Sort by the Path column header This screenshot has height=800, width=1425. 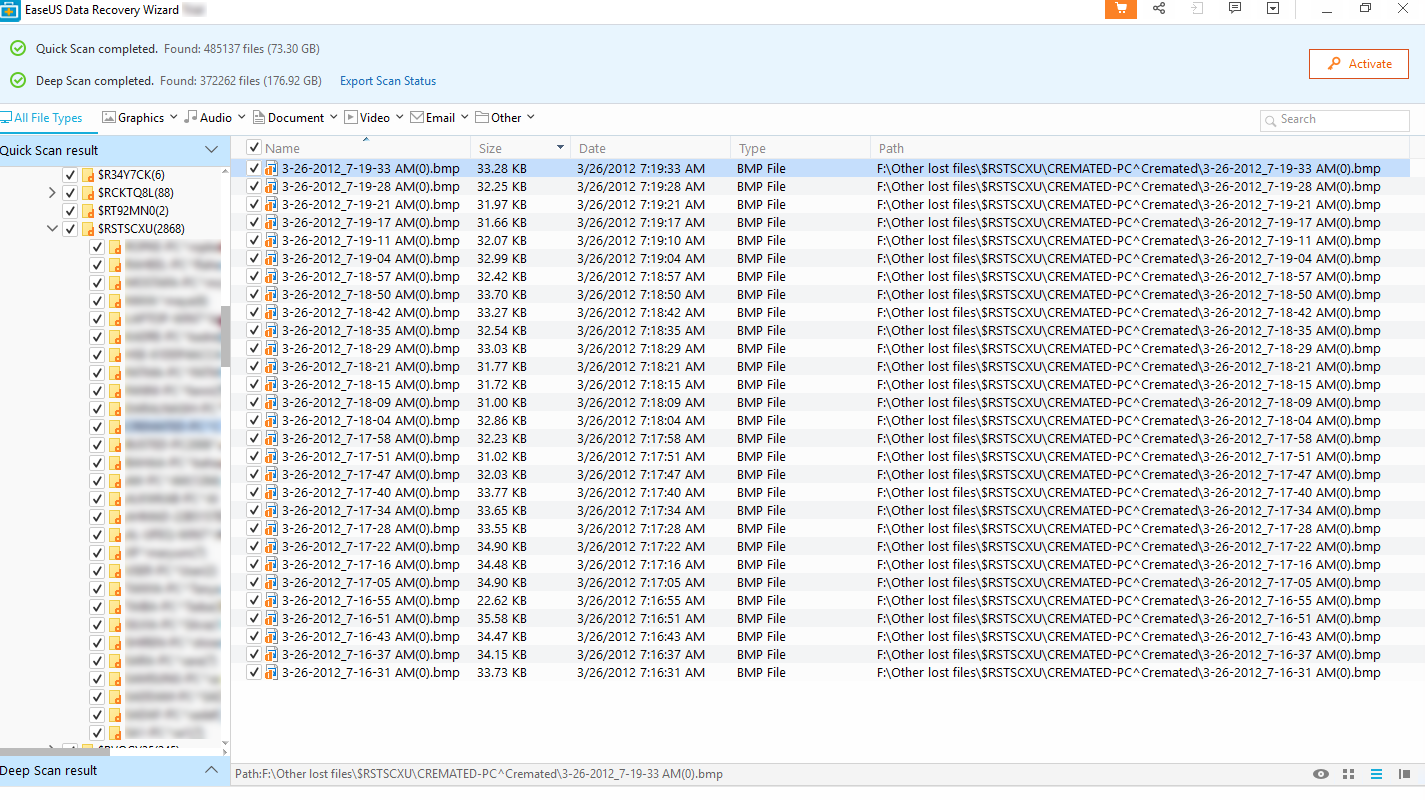pos(891,148)
